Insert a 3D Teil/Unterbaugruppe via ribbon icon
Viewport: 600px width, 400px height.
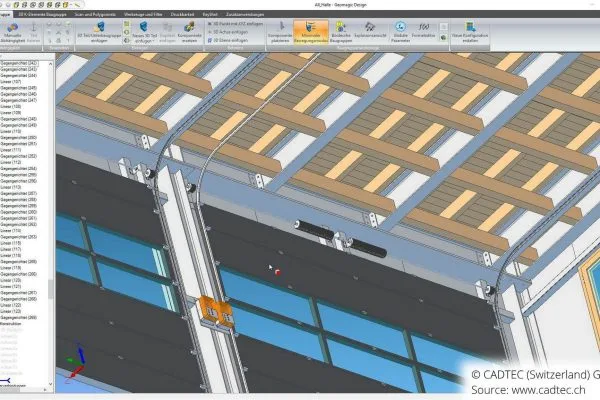[x=99, y=27]
